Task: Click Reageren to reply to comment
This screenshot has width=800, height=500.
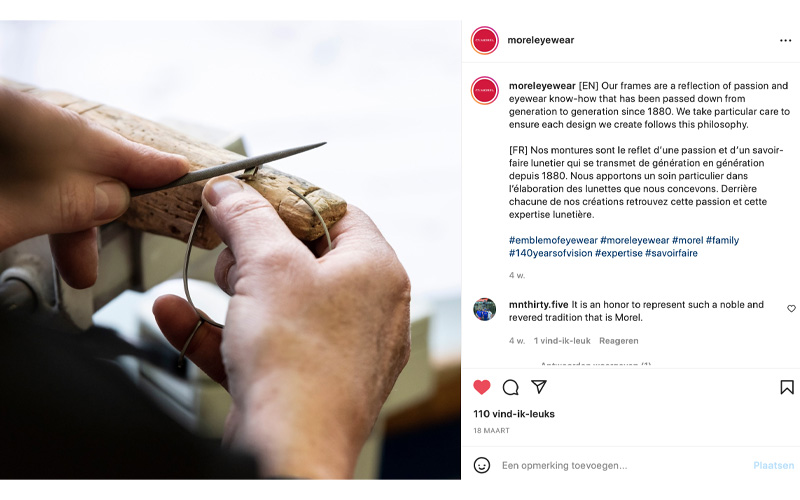Action: coord(618,341)
